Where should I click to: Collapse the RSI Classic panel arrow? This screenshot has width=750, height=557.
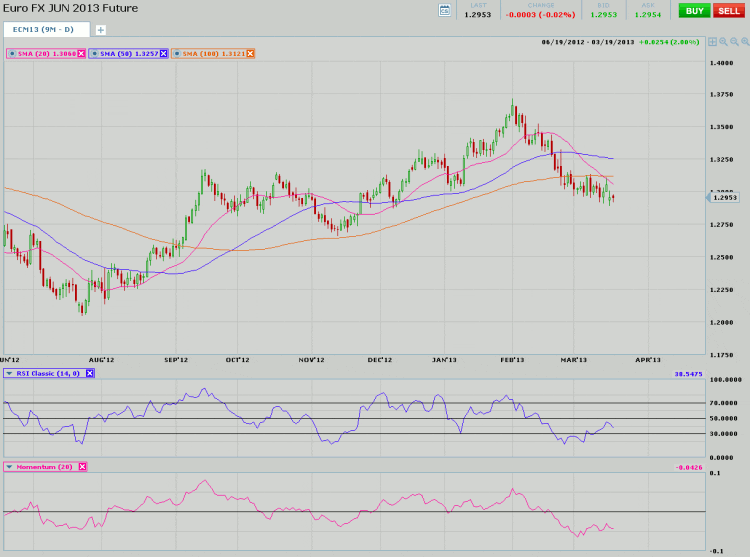[x=10, y=373]
